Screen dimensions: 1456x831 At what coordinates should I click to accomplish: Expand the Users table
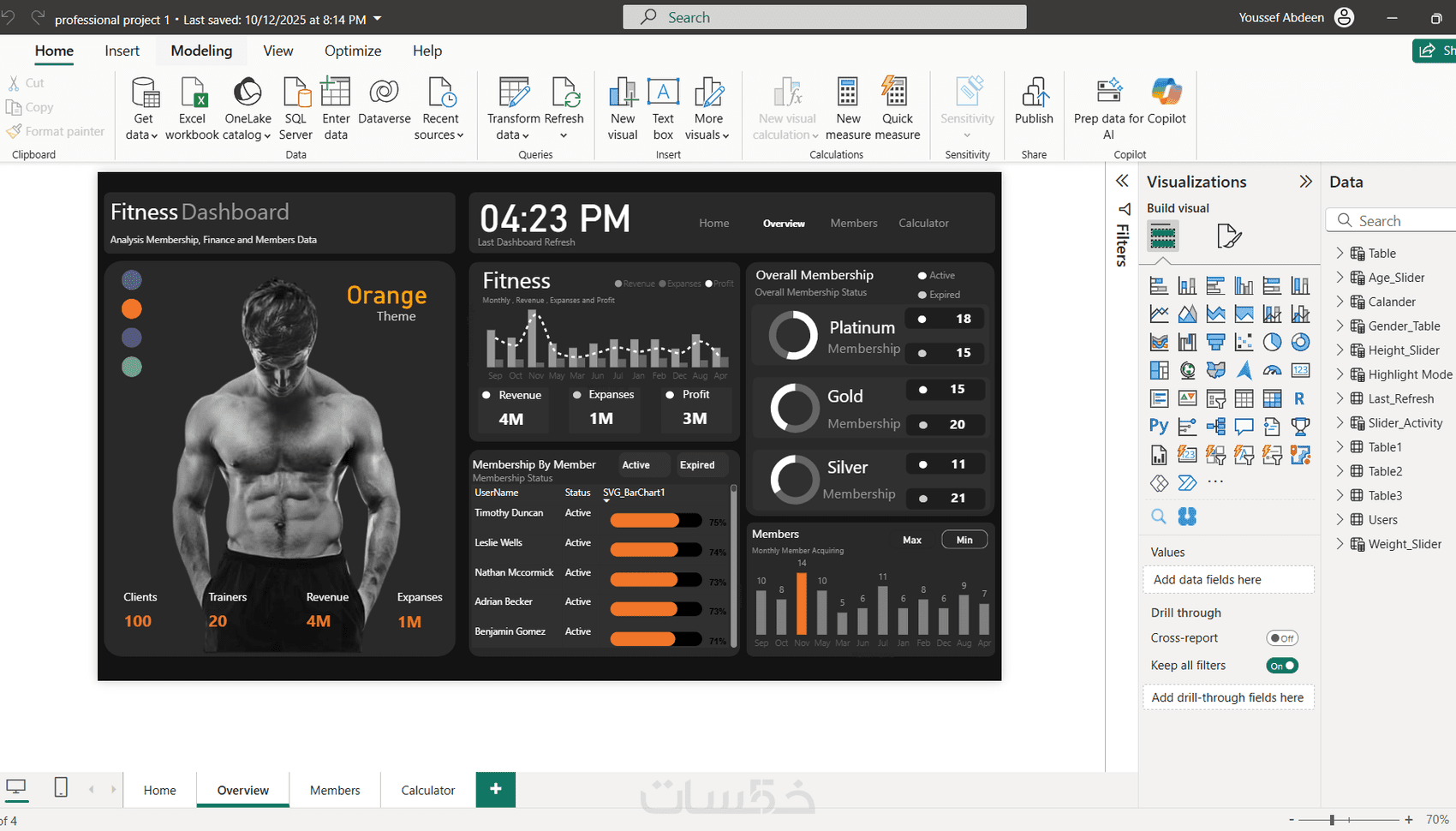click(1340, 519)
